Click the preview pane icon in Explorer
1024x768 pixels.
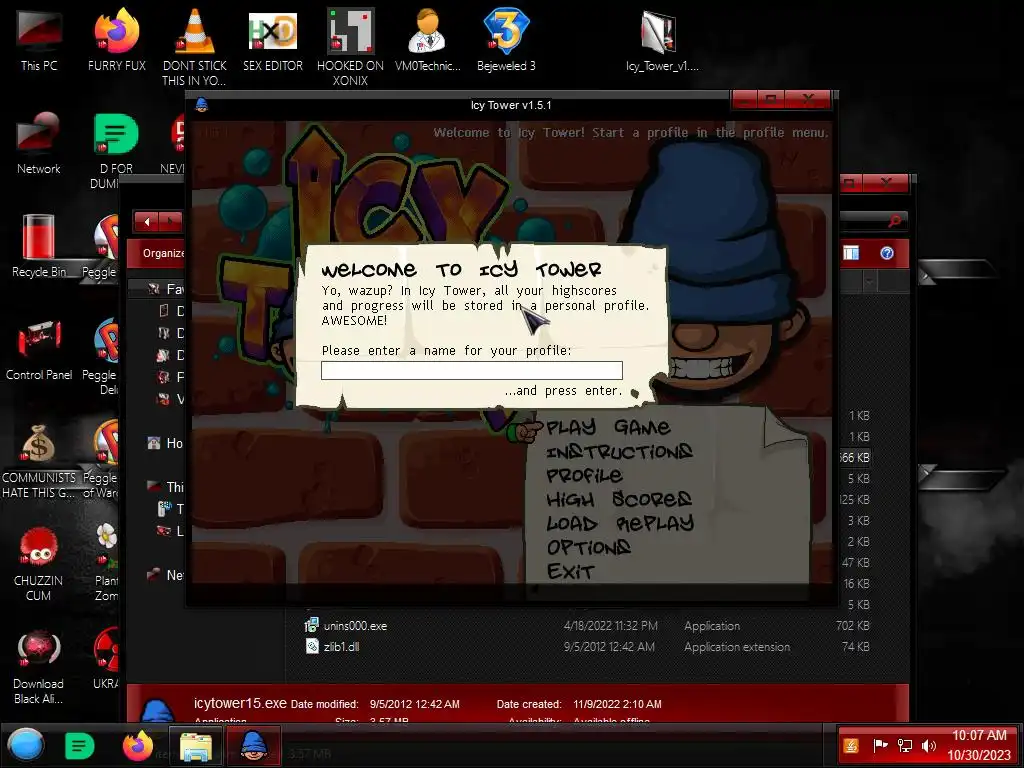point(851,253)
